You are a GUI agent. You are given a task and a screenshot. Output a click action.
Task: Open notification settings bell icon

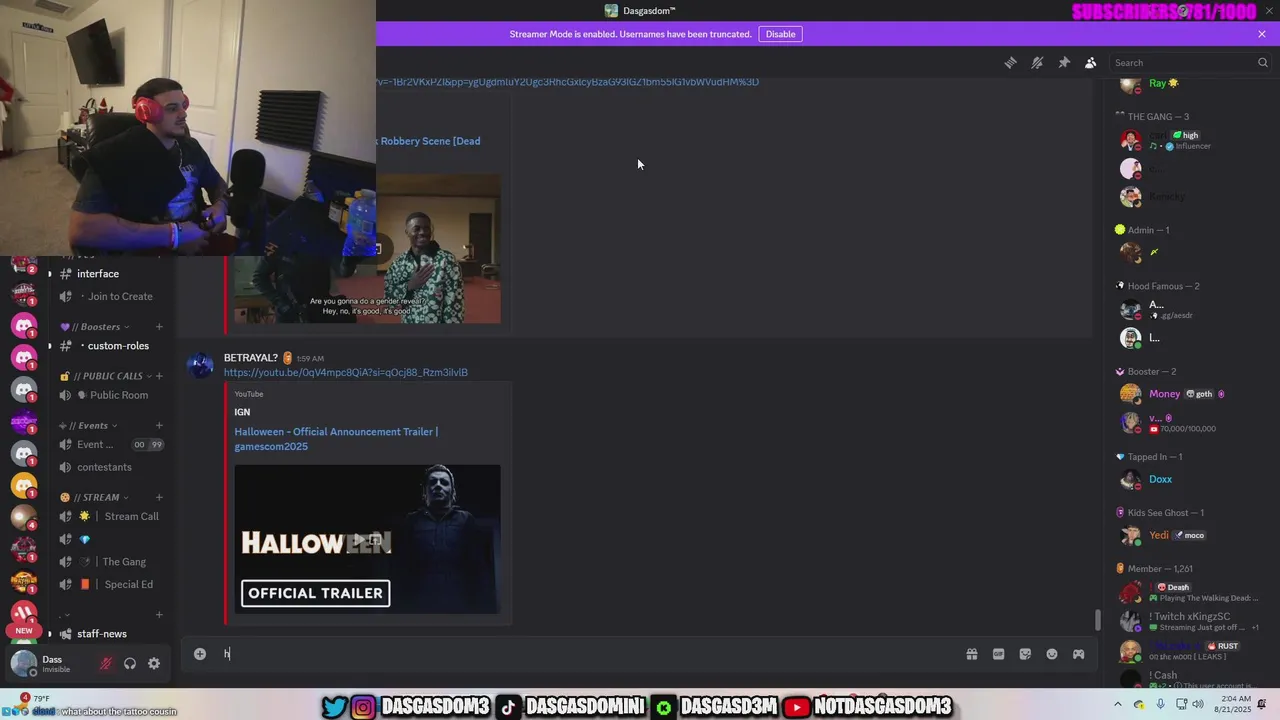[1037, 63]
